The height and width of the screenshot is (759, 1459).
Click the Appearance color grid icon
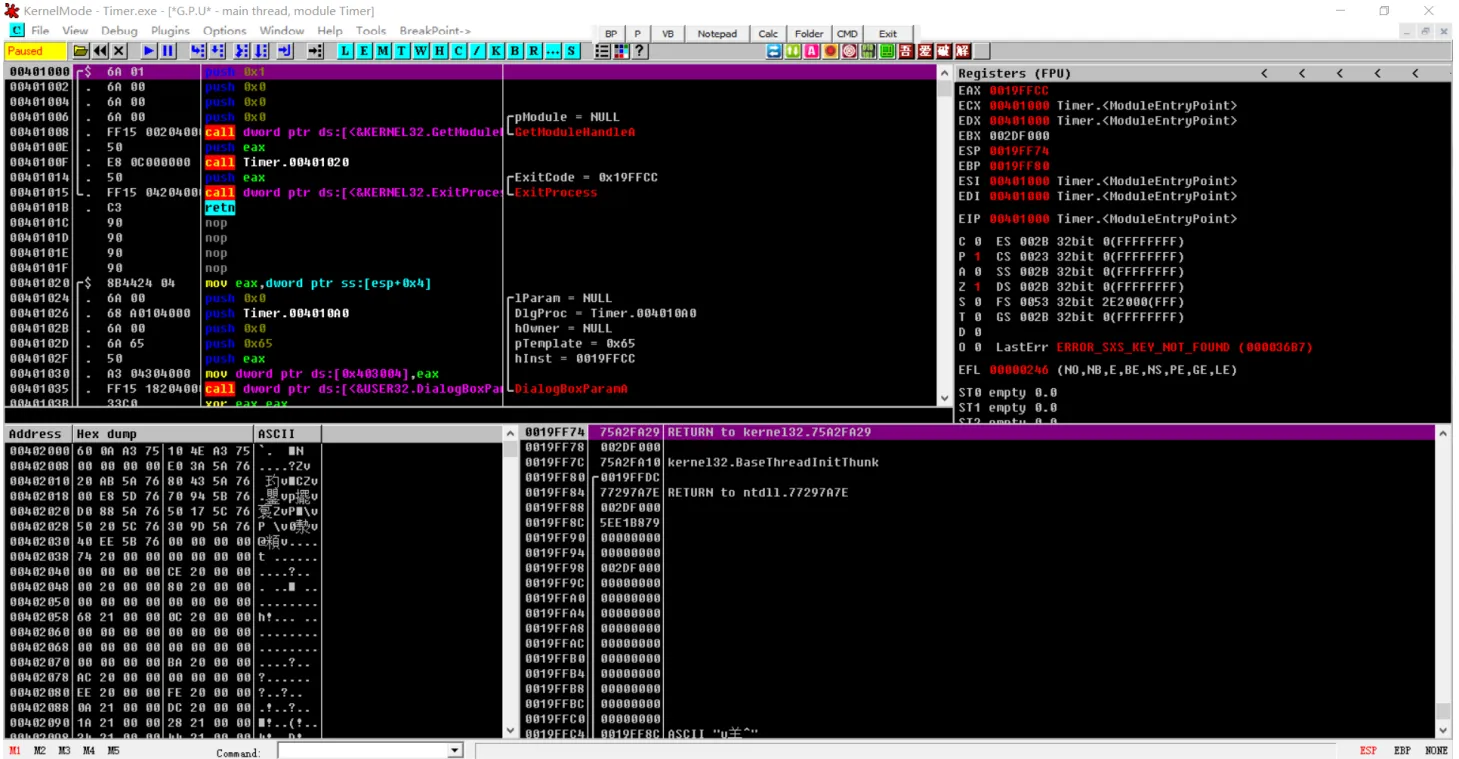621,51
